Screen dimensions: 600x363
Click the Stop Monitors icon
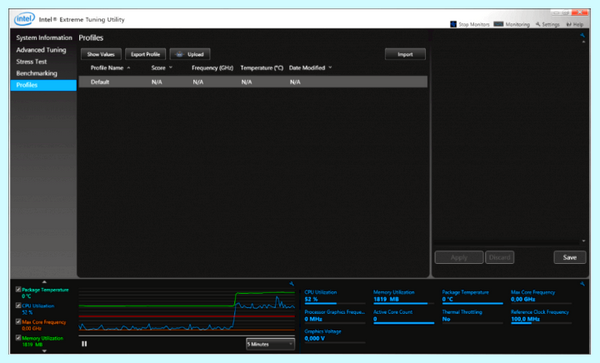coord(453,24)
